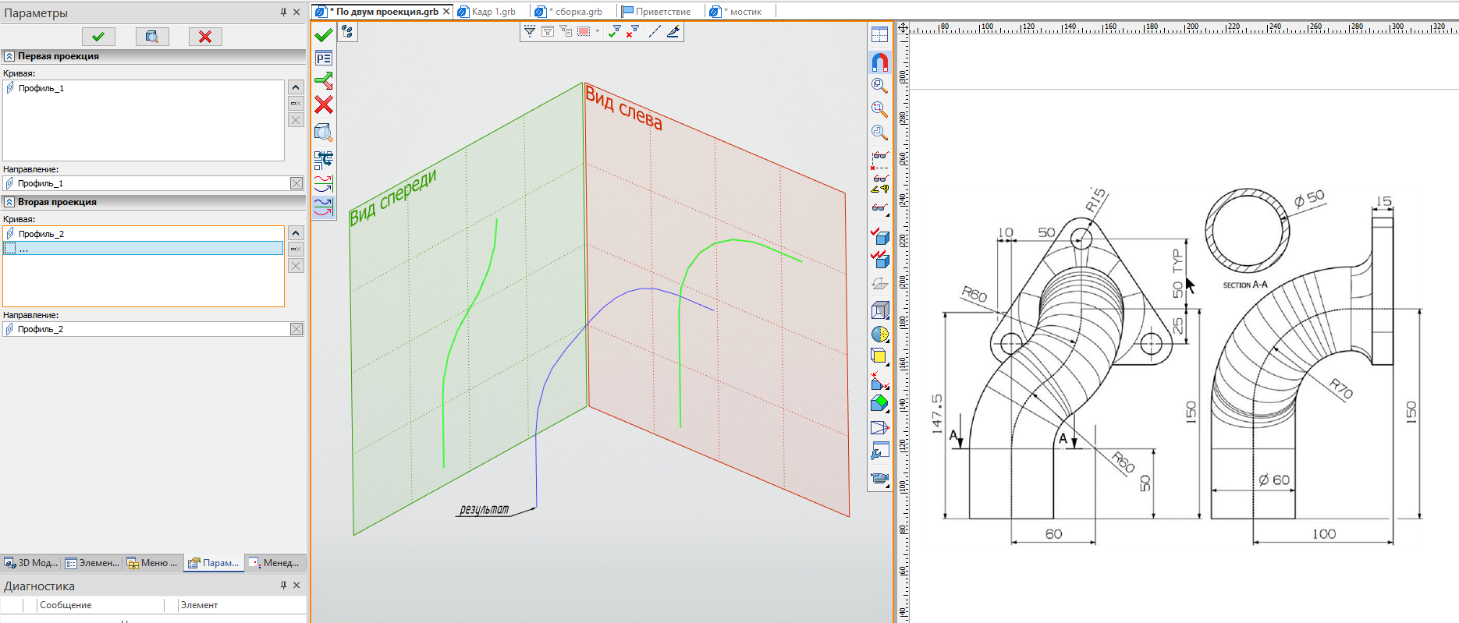
Task: Click the preview magnifier cube icon in toolbar
Action: coord(323,132)
